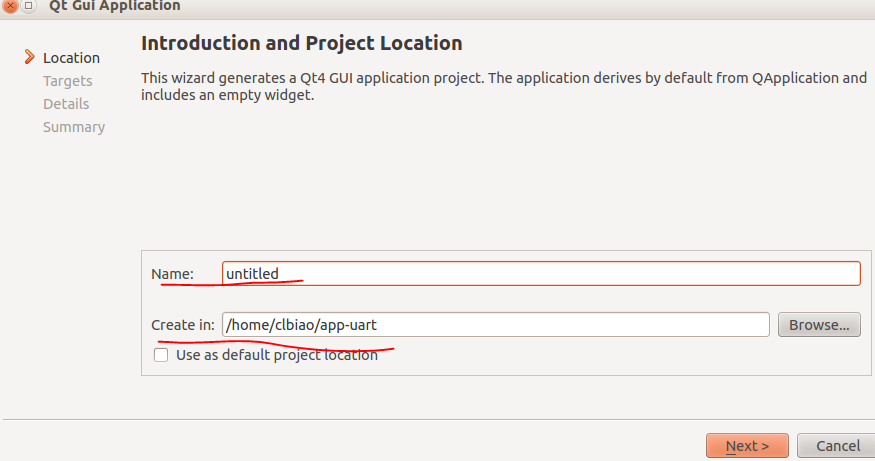
Task: Place cursor after 'untitled' in Name field
Action: click(x=280, y=273)
